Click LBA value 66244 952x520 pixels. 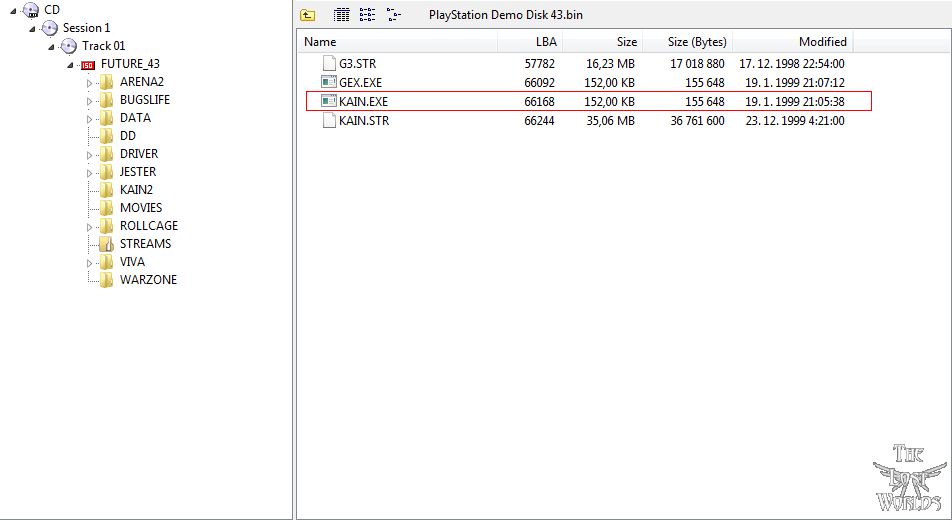click(x=540, y=120)
